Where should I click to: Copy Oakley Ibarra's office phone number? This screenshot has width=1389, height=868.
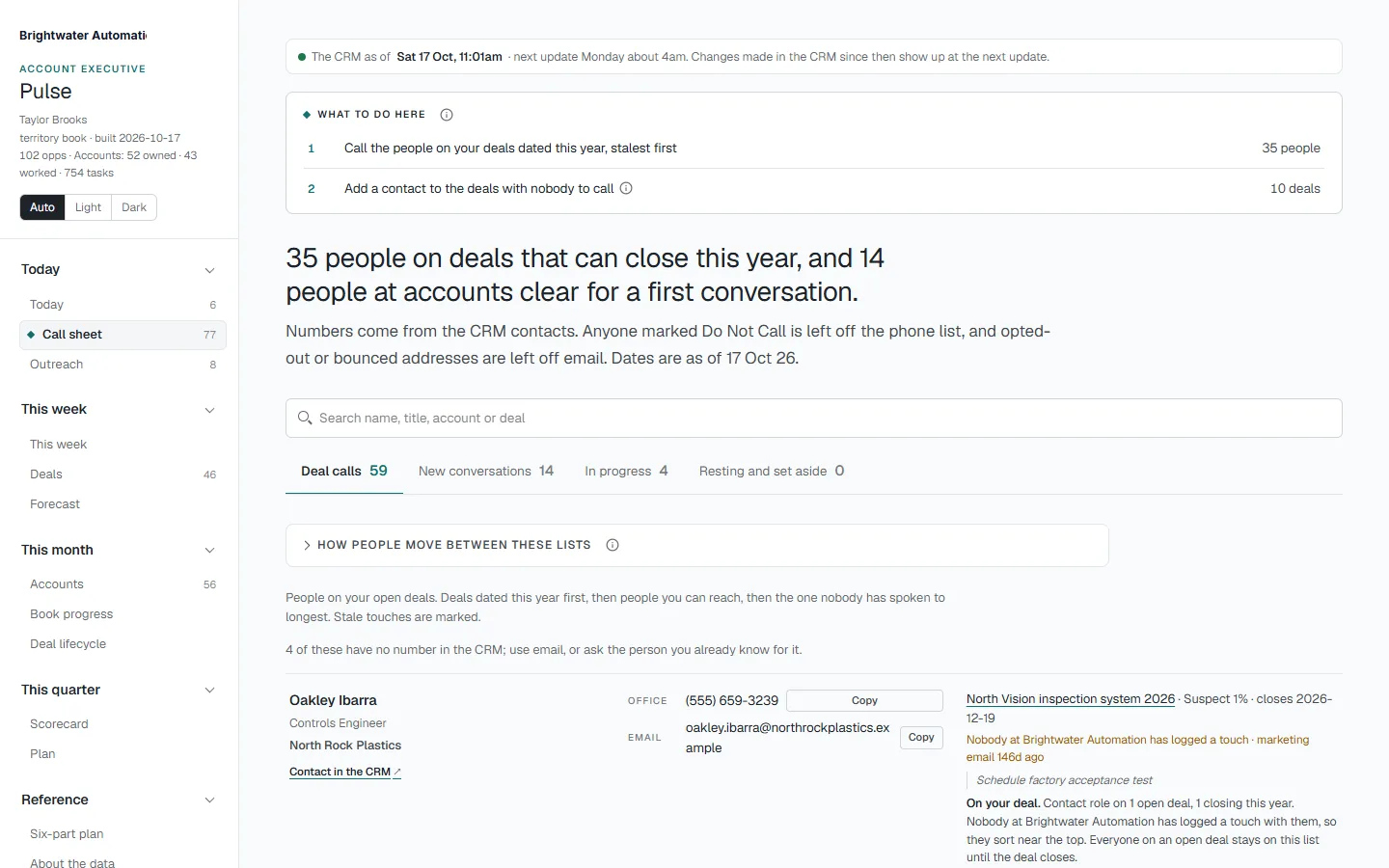coord(864,700)
